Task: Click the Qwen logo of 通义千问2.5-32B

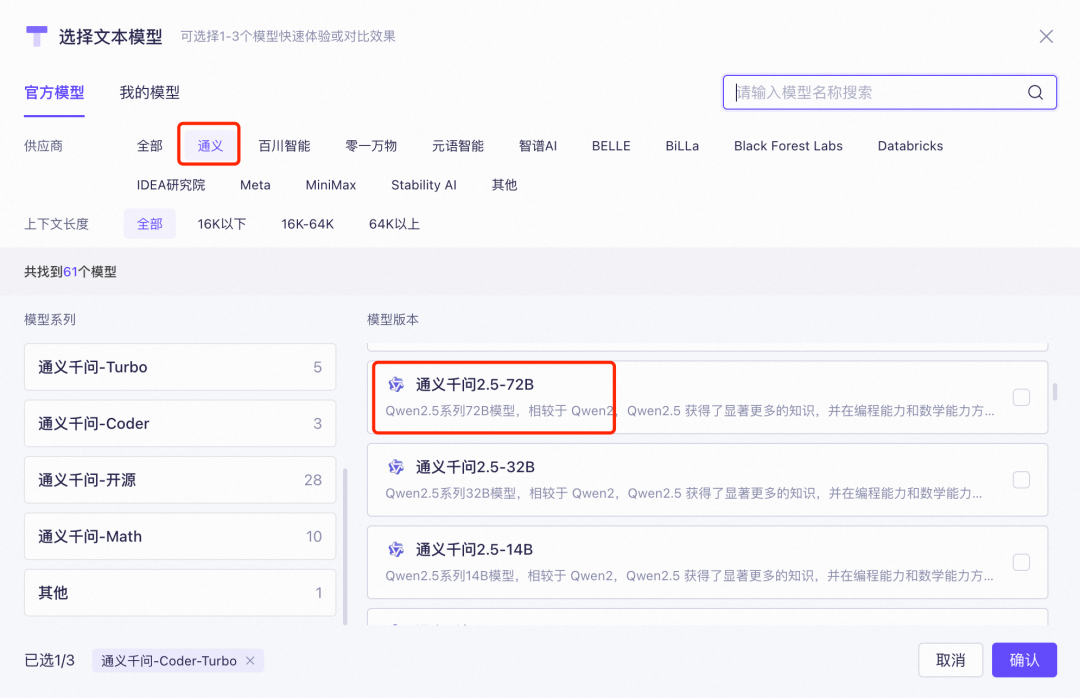Action: click(x=396, y=467)
